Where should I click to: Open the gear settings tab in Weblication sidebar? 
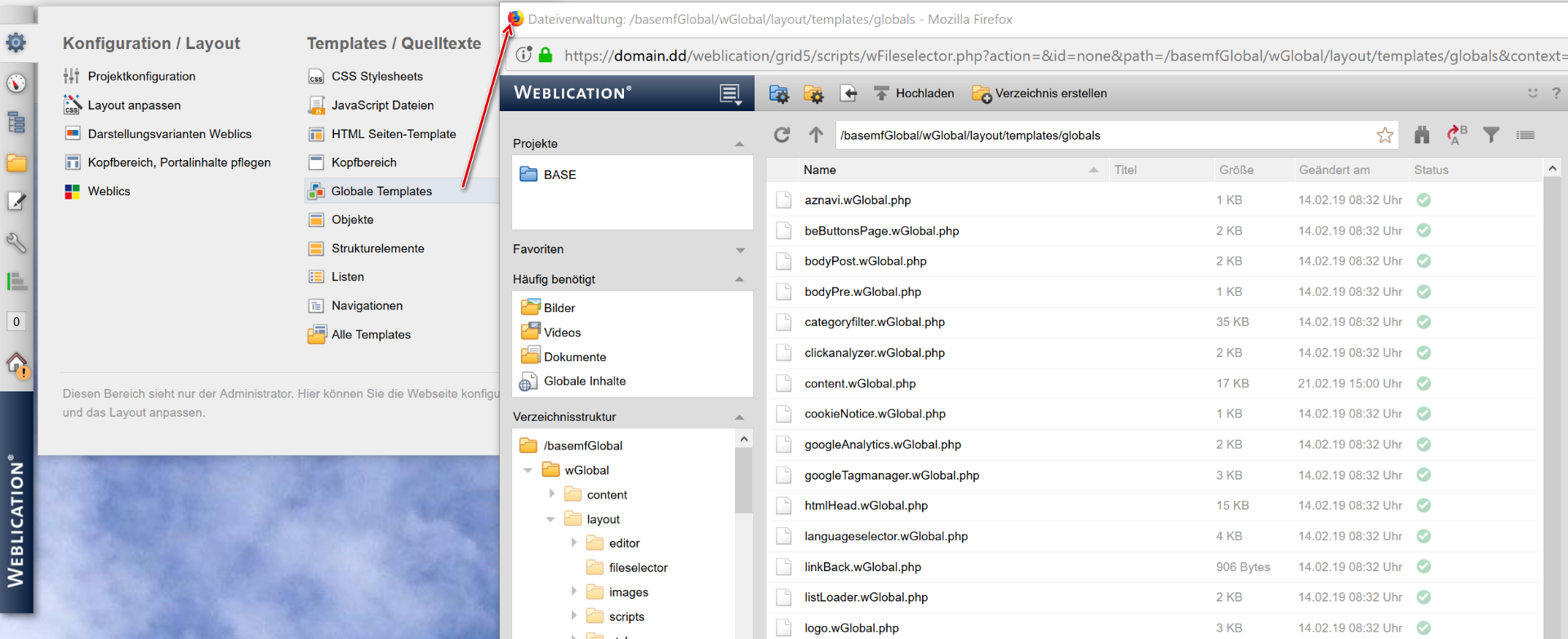tap(16, 42)
